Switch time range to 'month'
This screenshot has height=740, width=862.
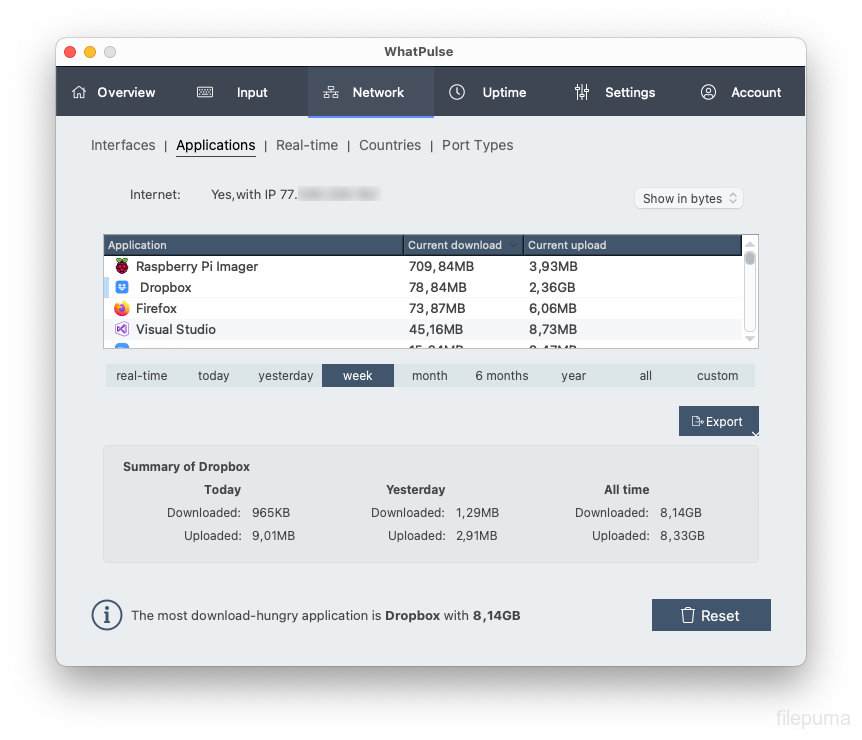tap(429, 376)
